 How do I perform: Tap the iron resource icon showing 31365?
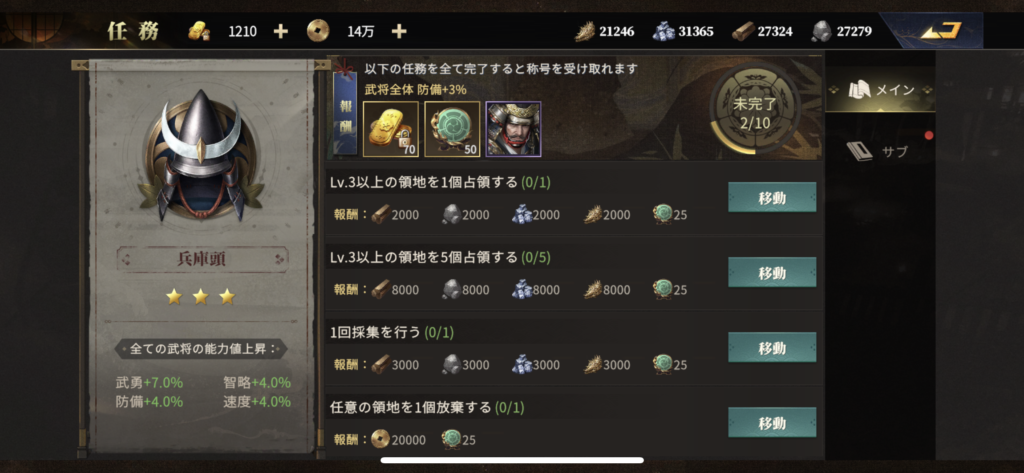664,31
